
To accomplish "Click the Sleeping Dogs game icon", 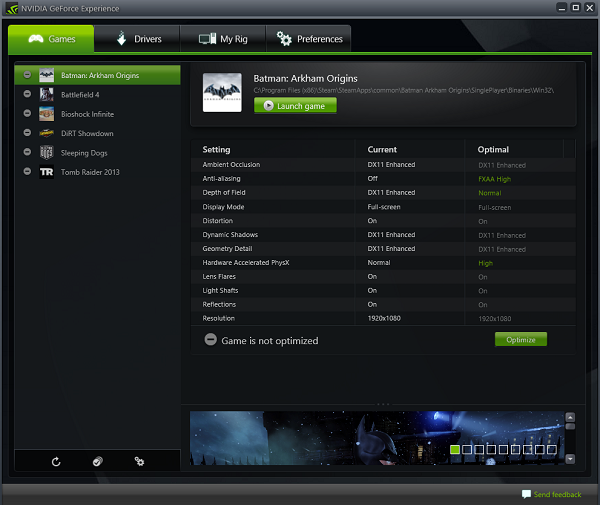I will pyautogui.click(x=46, y=153).
